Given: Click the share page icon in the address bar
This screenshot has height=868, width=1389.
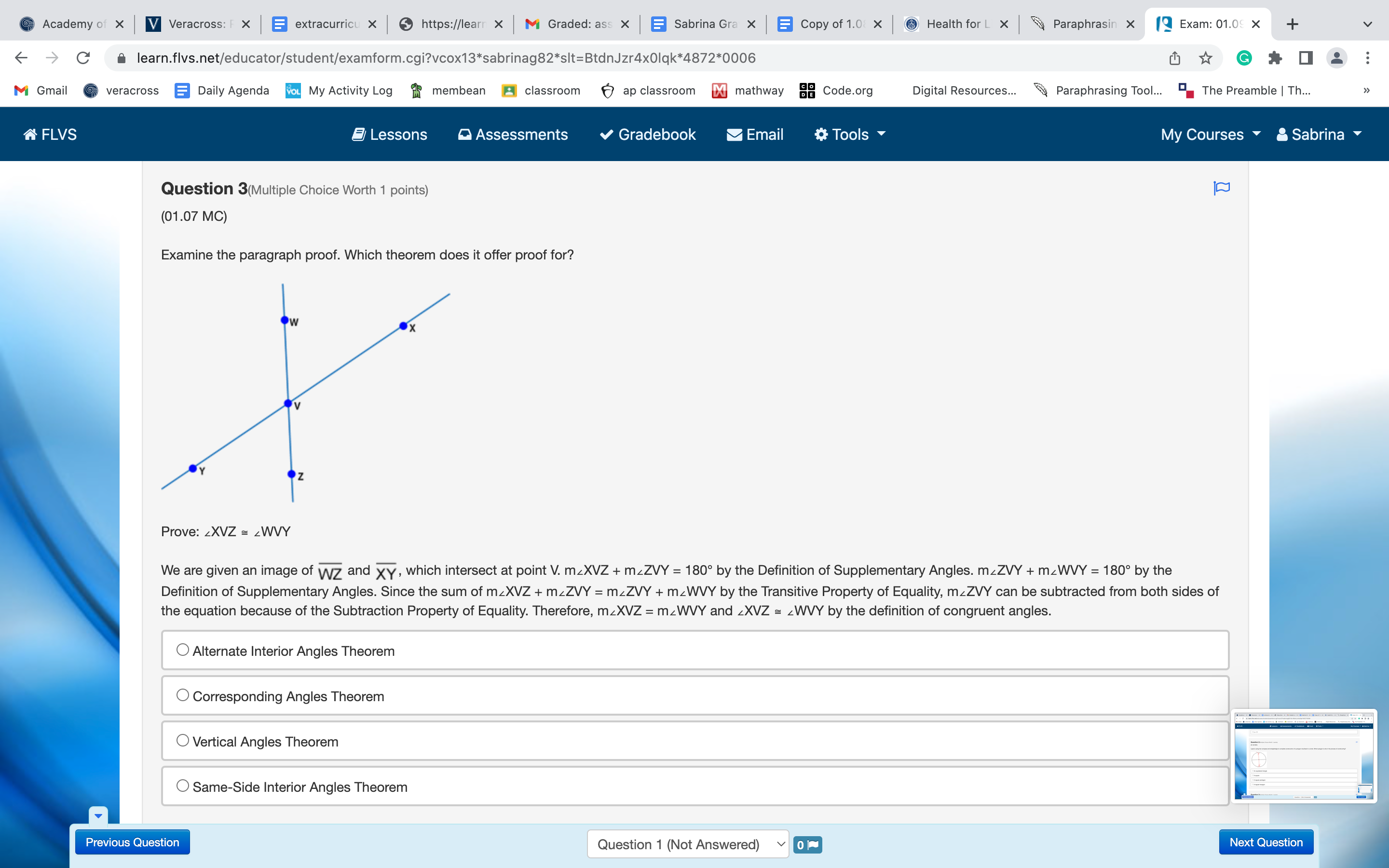Looking at the screenshot, I should 1174,58.
